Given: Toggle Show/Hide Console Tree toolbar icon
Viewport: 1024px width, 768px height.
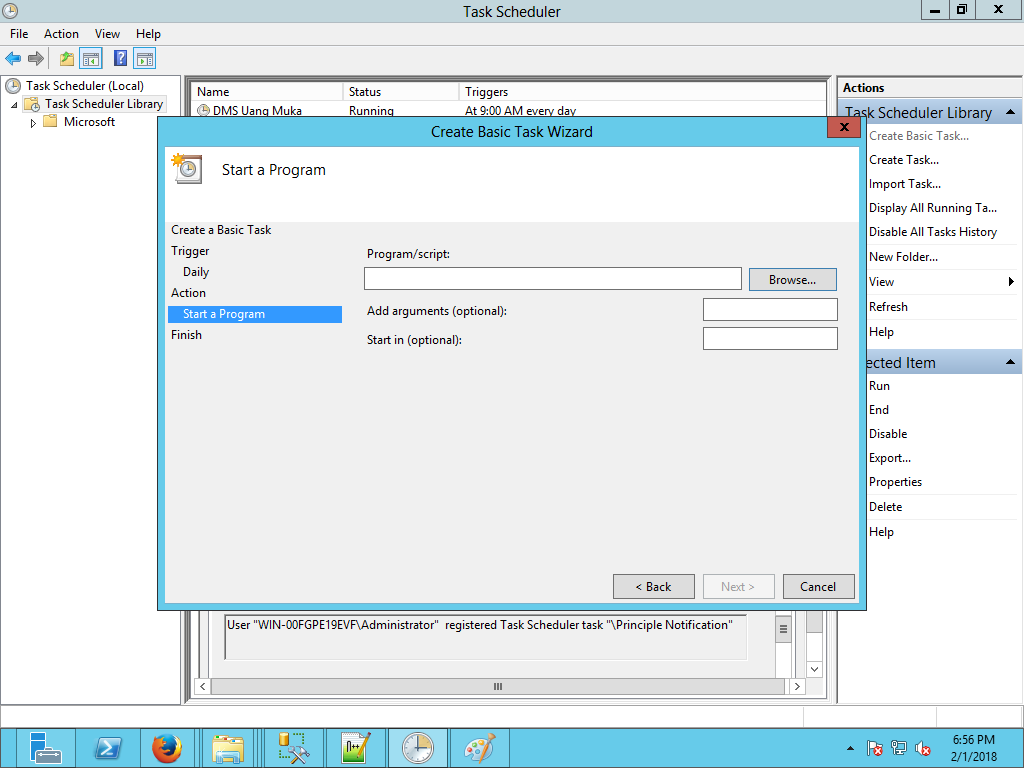Looking at the screenshot, I should (x=91, y=59).
